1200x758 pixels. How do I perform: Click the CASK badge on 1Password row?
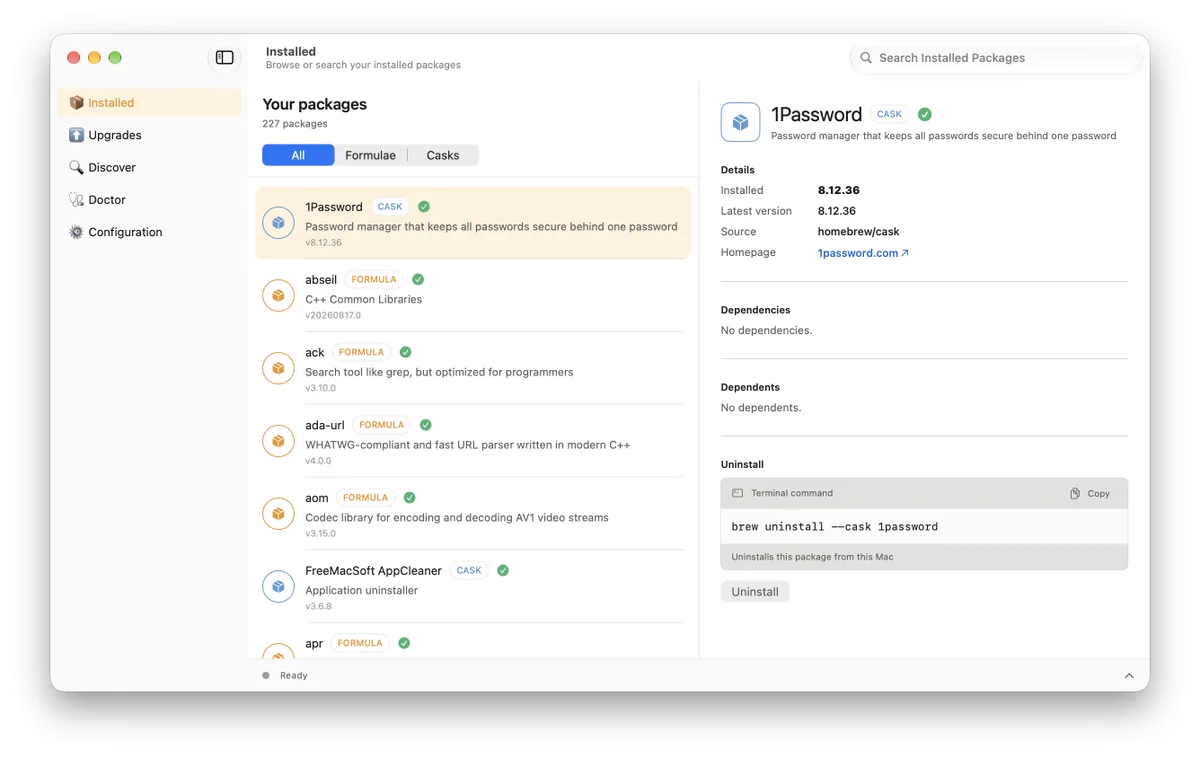click(x=390, y=207)
